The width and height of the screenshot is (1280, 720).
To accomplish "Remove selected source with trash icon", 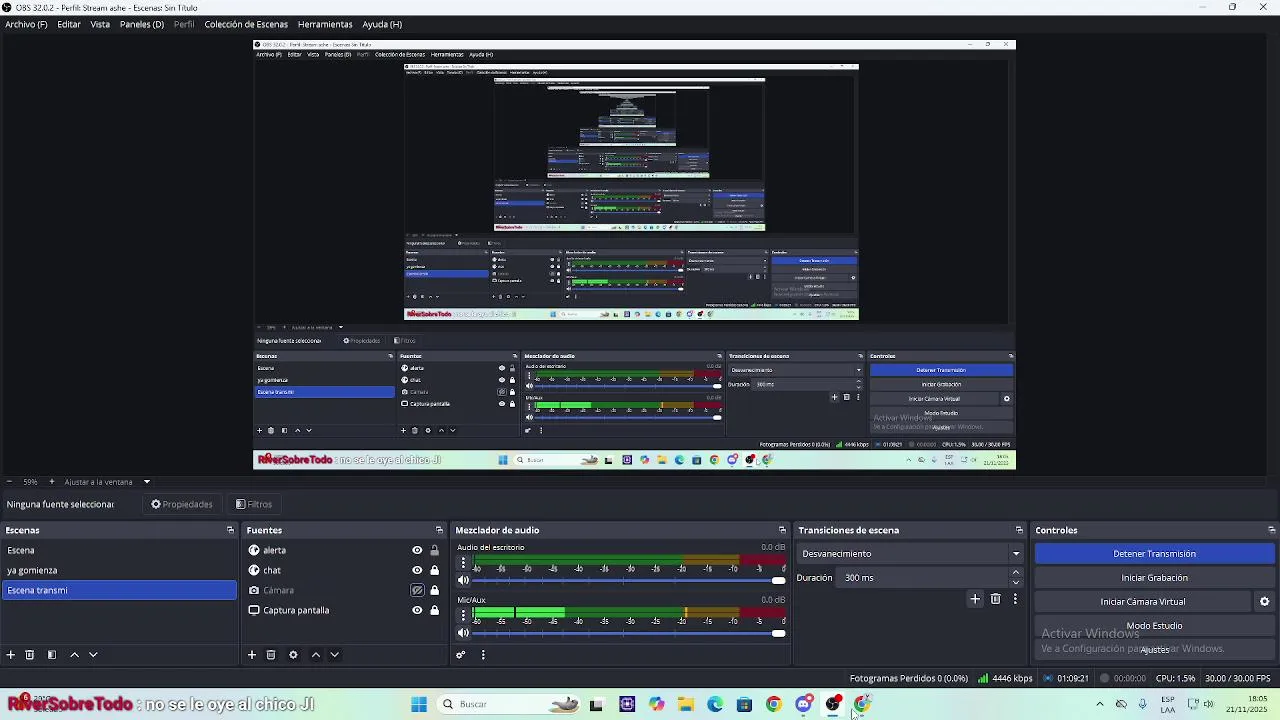I will pos(271,655).
